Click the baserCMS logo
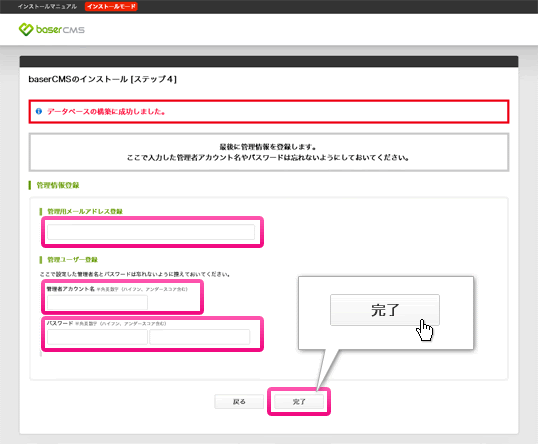The width and height of the screenshot is (538, 444). 51,30
